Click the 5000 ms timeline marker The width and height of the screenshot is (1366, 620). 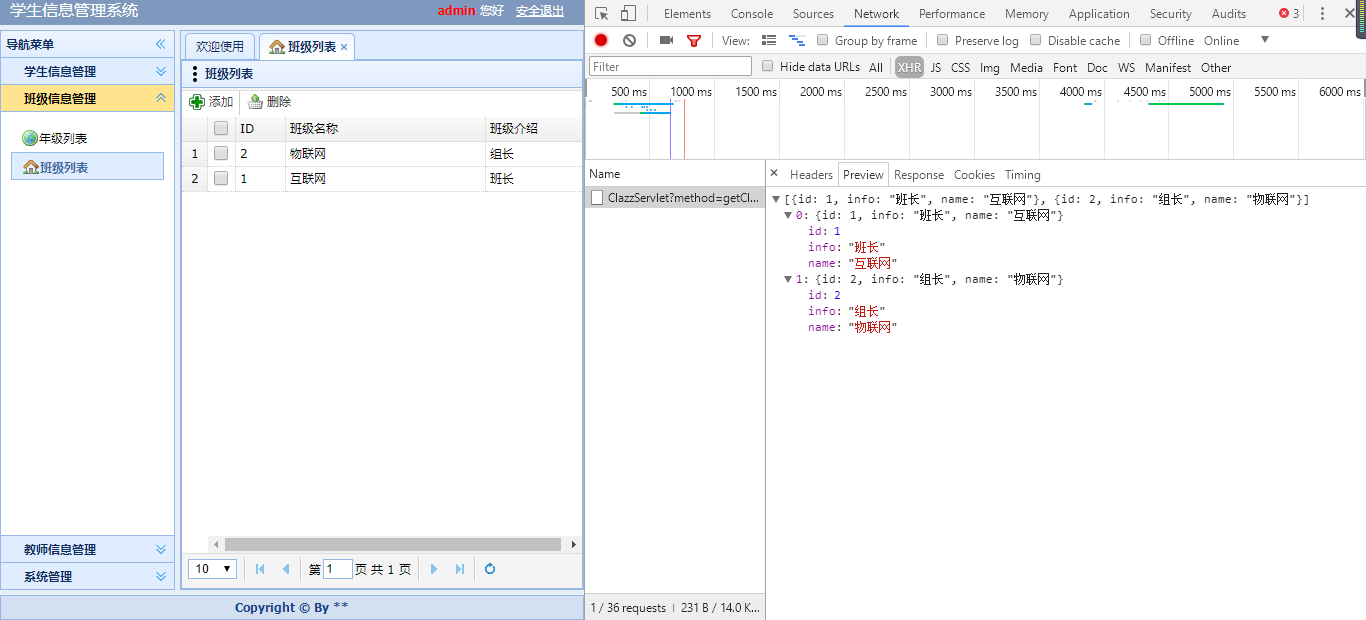pos(1209,91)
